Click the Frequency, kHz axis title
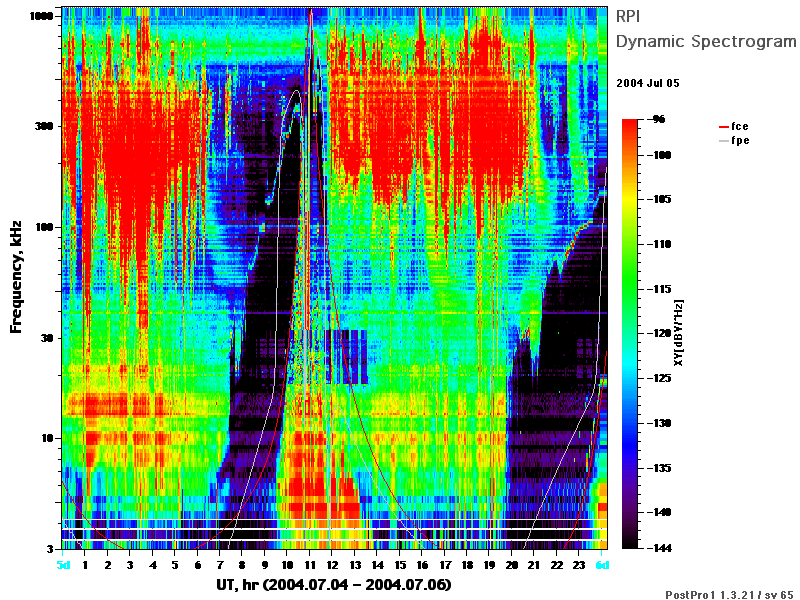Screen dimensions: 800x600 pyautogui.click(x=16, y=277)
